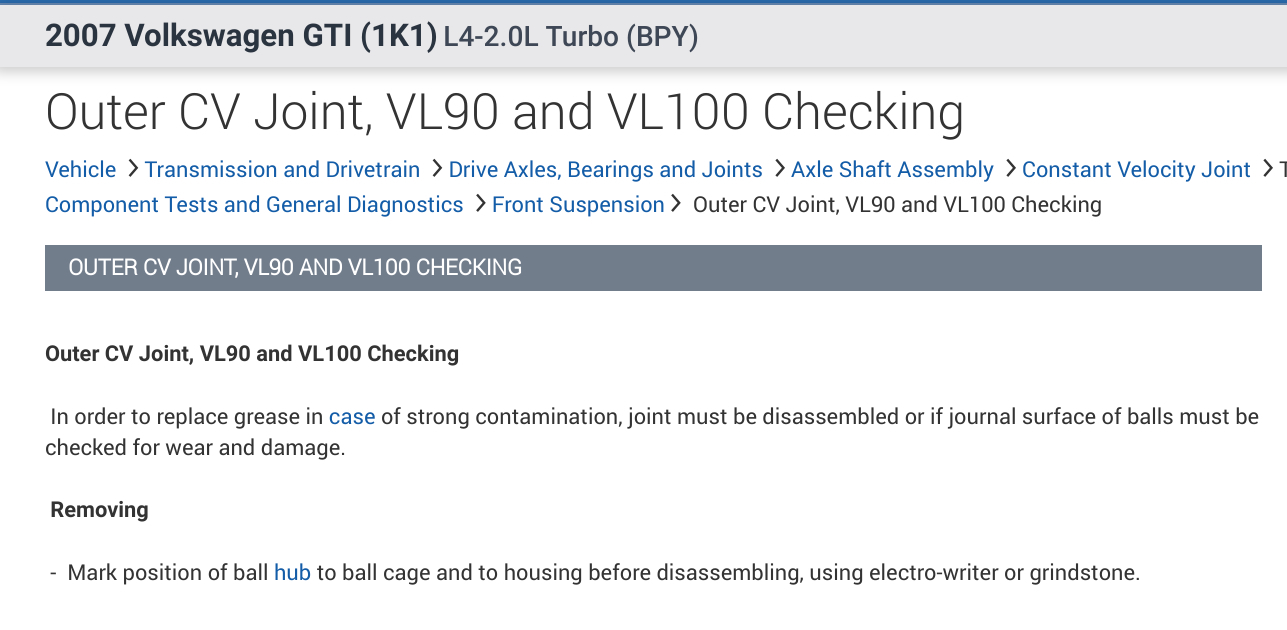Follow the "case" hyperlink in the paragraph

(352, 417)
